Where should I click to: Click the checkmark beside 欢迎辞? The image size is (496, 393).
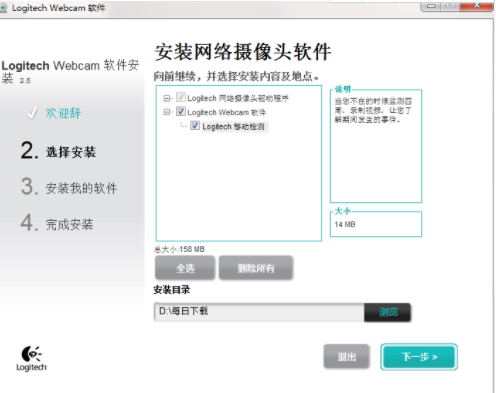coord(32,113)
